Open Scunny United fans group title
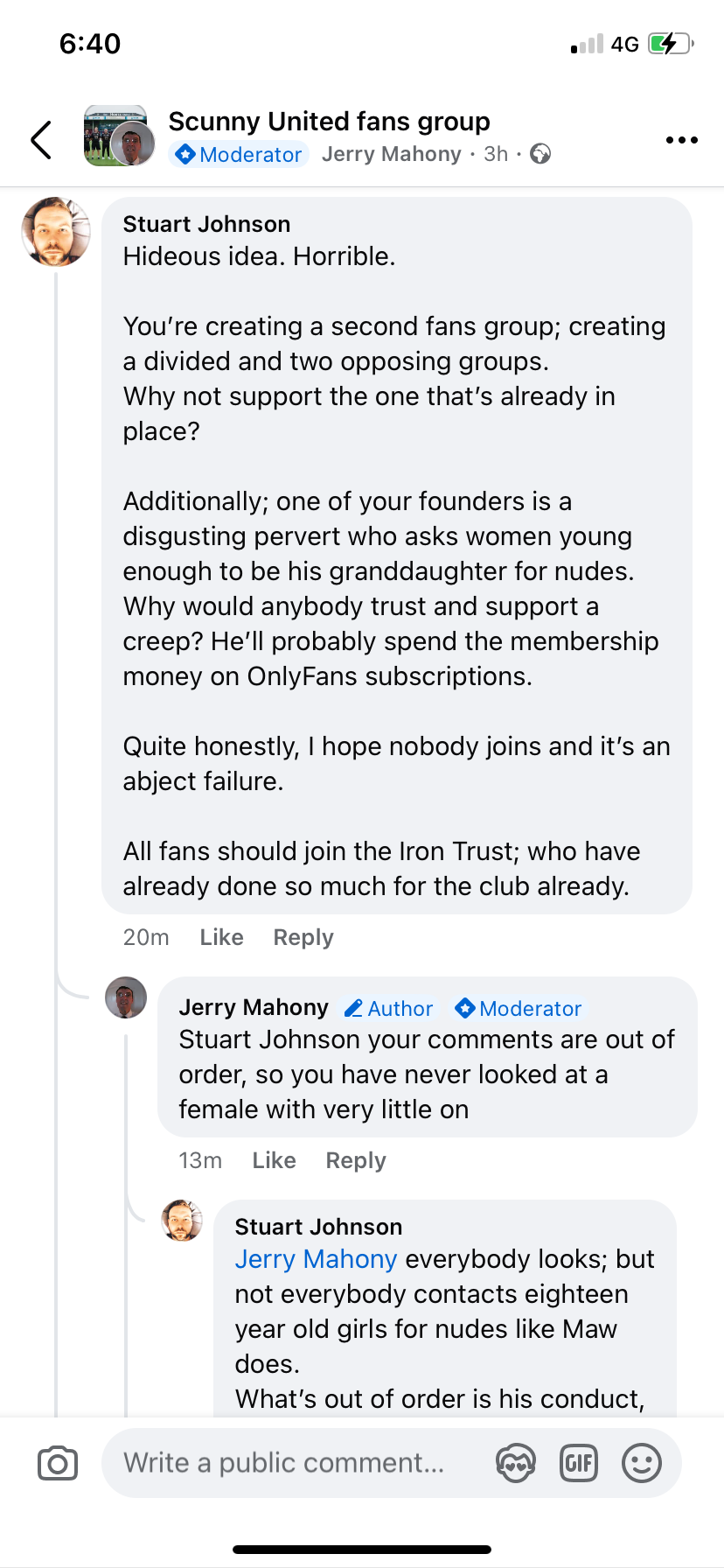The height and width of the screenshot is (1568, 724). pyautogui.click(x=329, y=121)
